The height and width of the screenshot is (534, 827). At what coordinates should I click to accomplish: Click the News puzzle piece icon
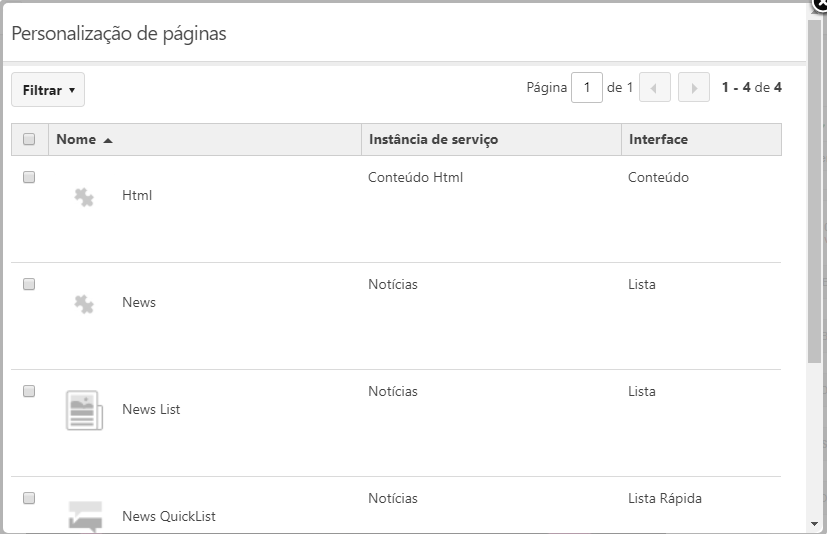click(84, 304)
